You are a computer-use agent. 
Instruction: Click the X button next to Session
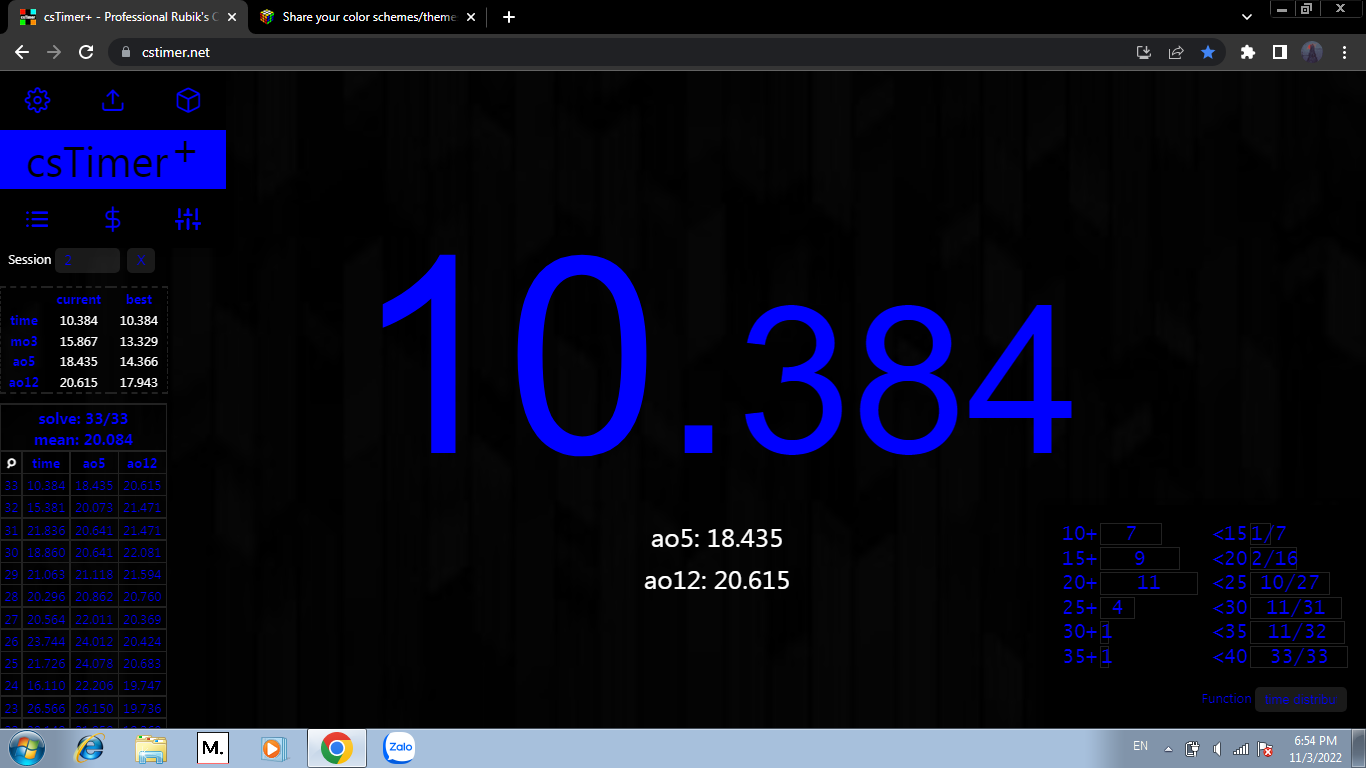(141, 261)
